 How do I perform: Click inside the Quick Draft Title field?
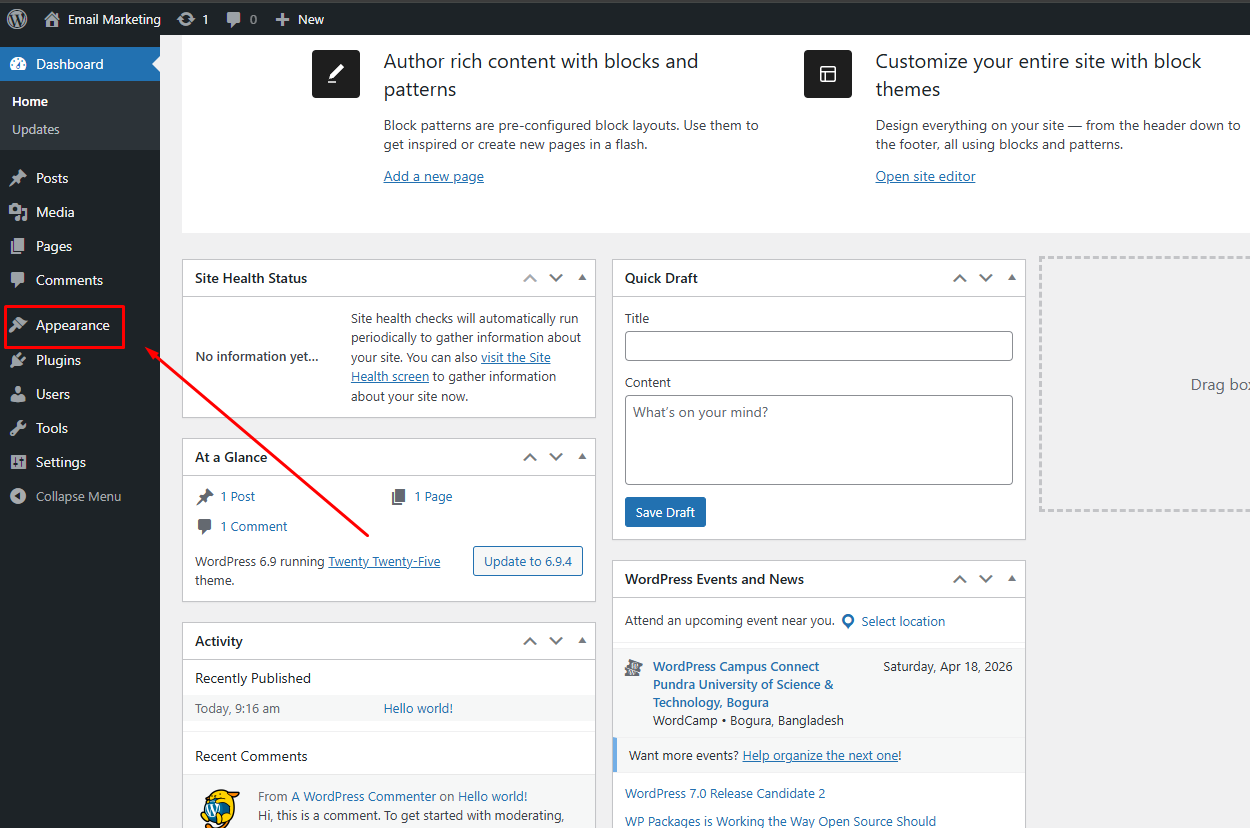pyautogui.click(x=818, y=345)
